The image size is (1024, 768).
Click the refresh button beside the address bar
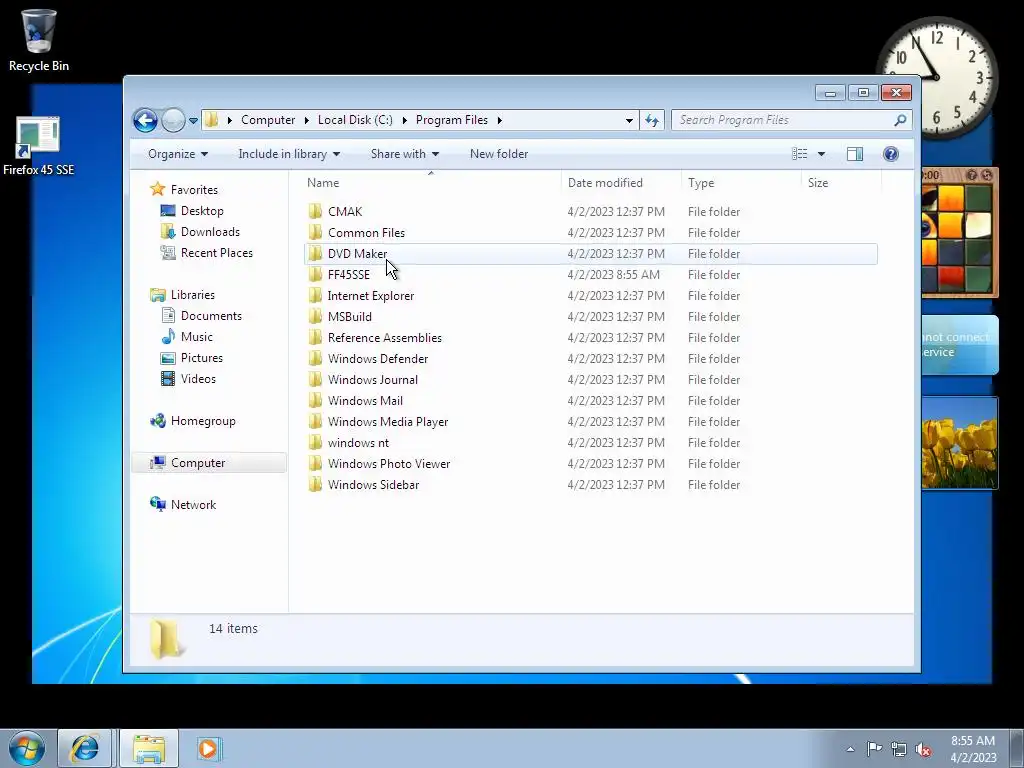(652, 120)
